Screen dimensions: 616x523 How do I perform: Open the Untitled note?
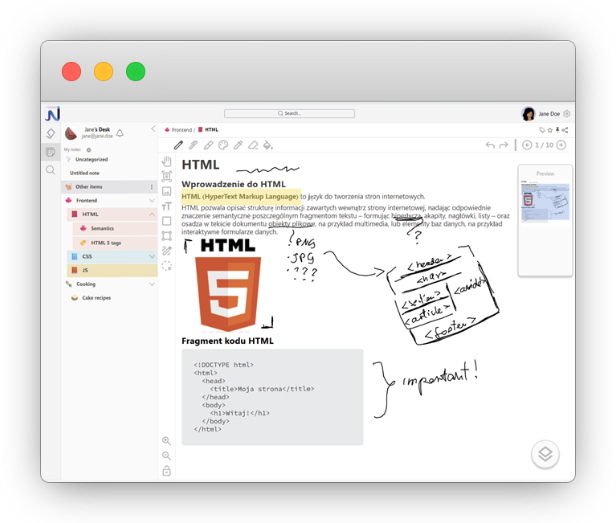click(x=84, y=173)
